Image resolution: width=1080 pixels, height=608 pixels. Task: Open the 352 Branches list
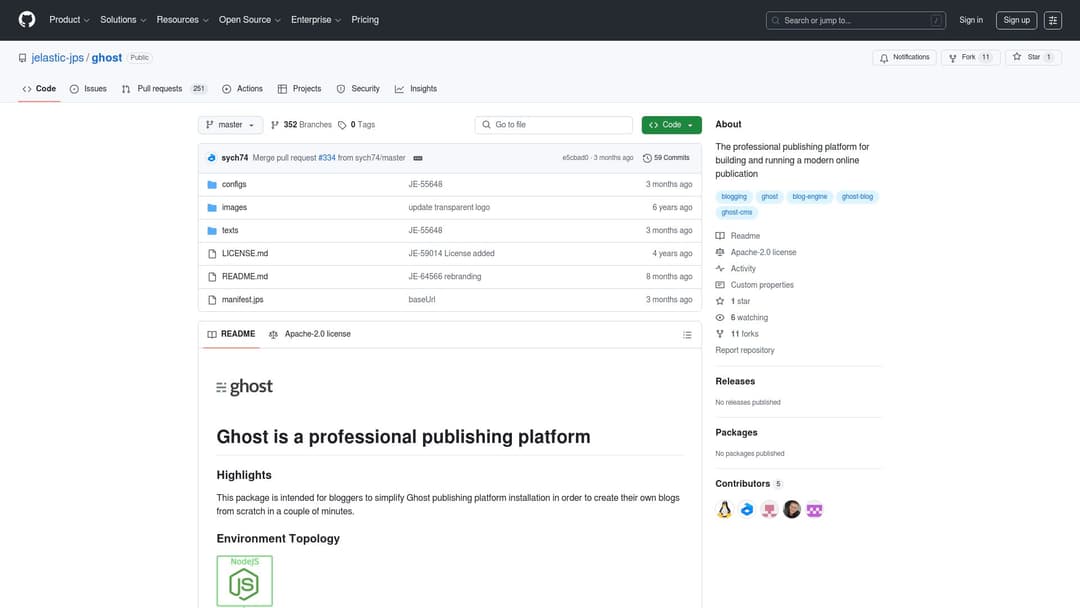(302, 125)
